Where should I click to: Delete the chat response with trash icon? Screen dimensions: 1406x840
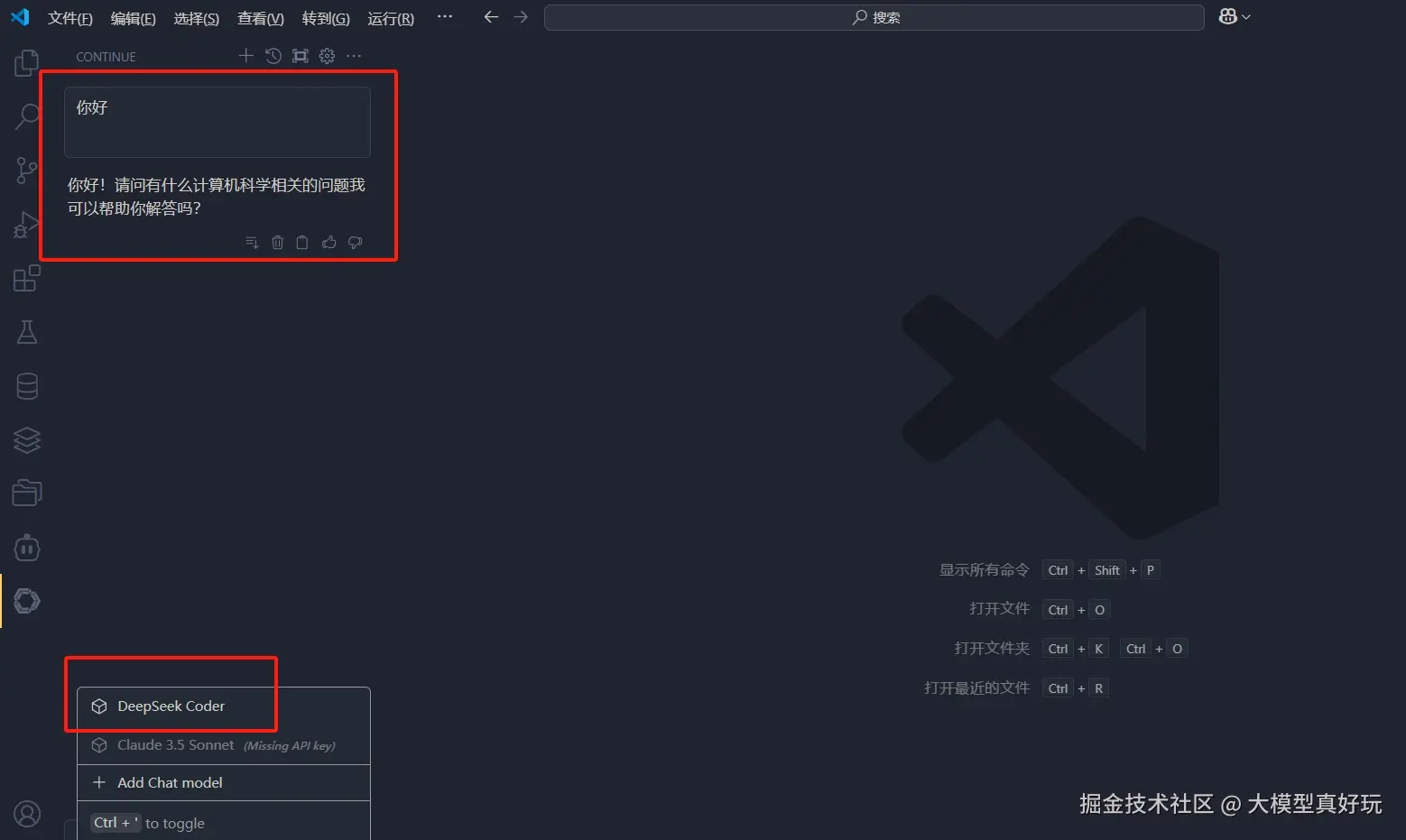tap(277, 243)
